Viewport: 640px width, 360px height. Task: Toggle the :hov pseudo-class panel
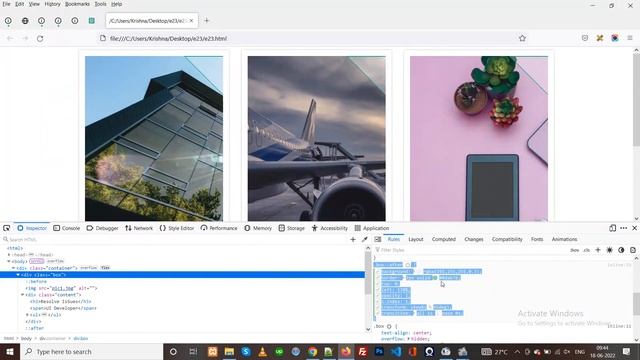(575, 250)
